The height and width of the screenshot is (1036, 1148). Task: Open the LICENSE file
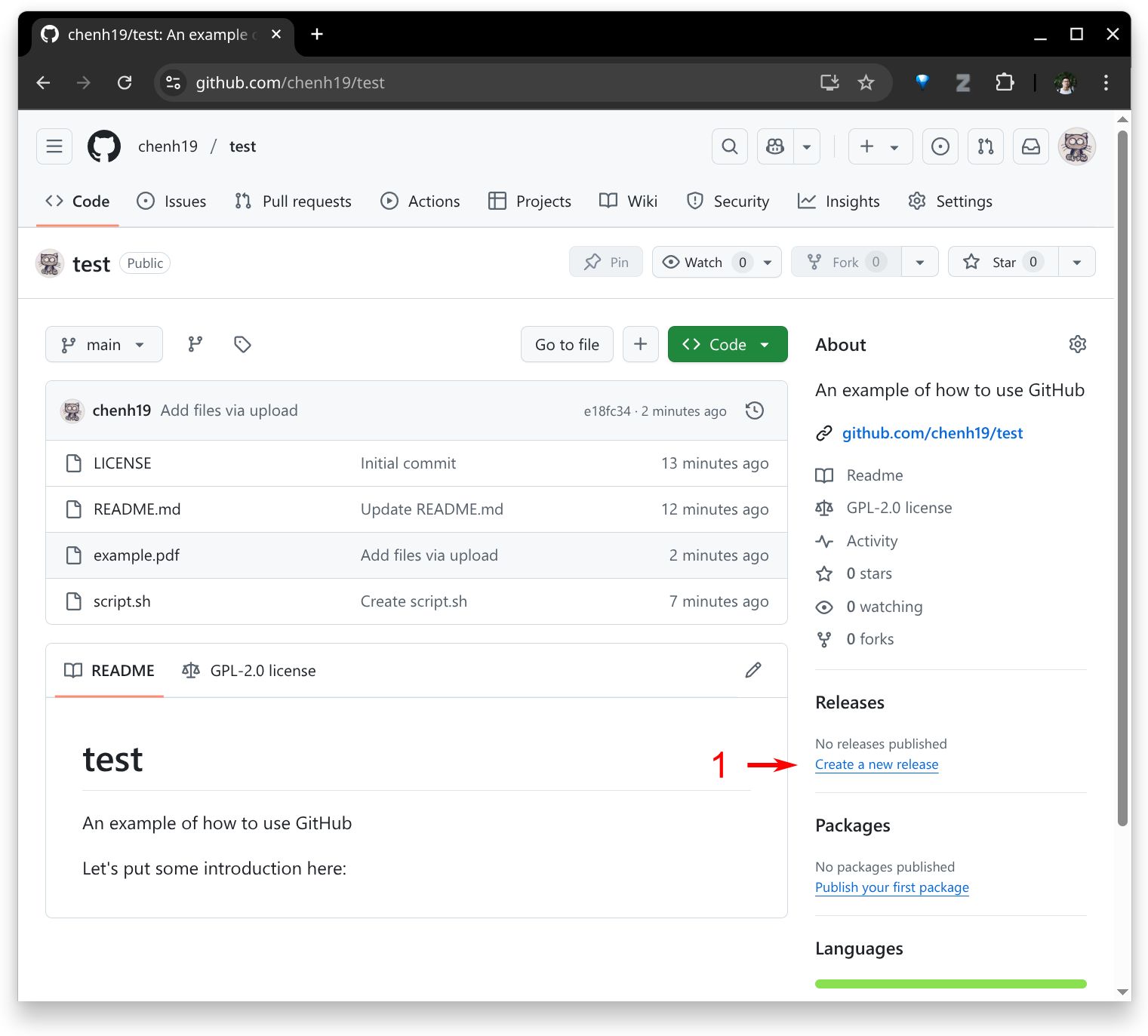(122, 463)
